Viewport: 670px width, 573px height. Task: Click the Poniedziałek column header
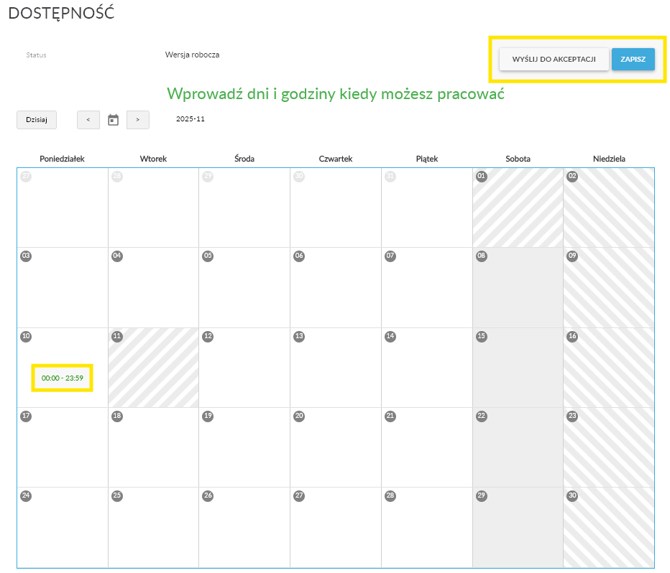62,158
